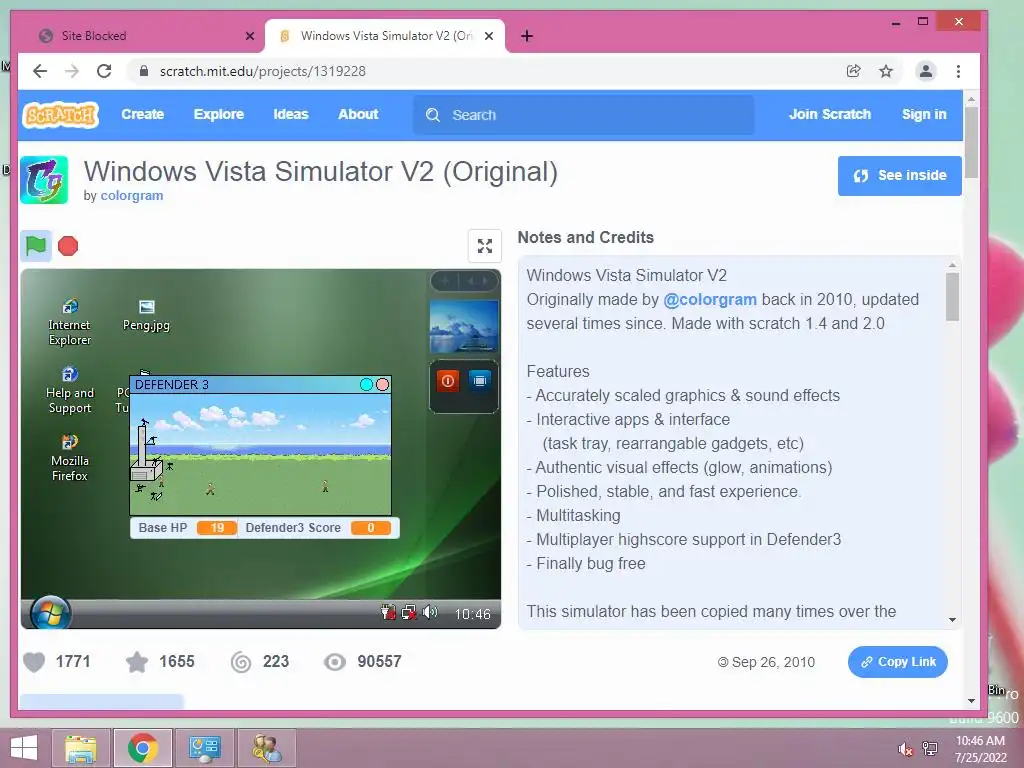Viewport: 1024px width, 768px height.
Task: Click the landscape picture gadget thumbnail
Action: [464, 327]
